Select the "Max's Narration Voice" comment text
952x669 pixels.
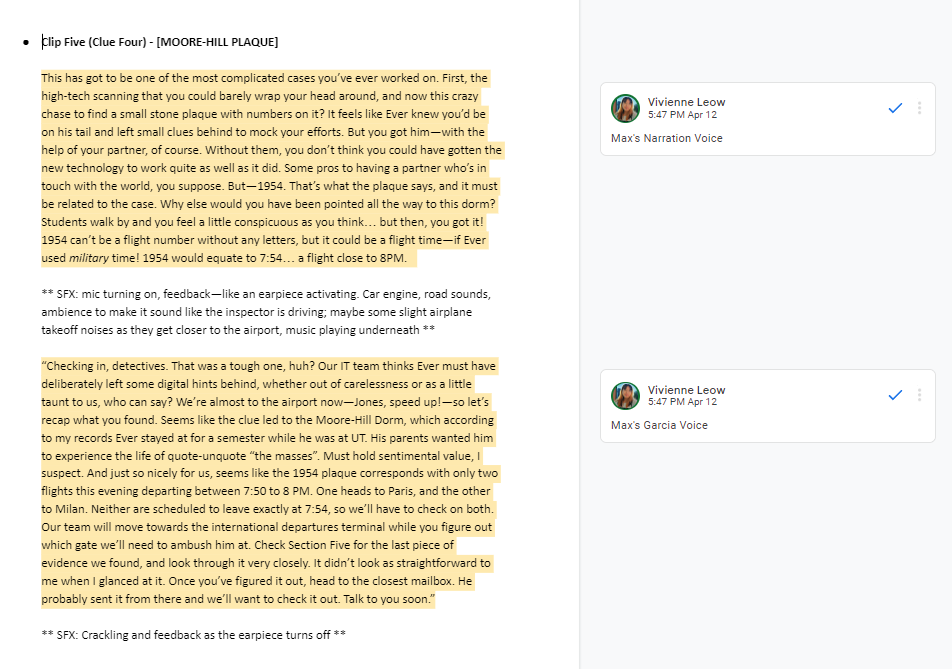[x=666, y=138]
